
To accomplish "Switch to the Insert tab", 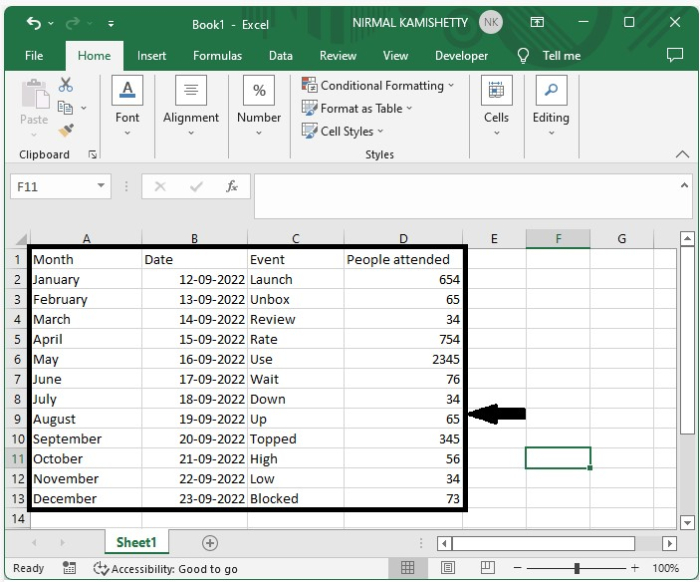I will pyautogui.click(x=151, y=56).
